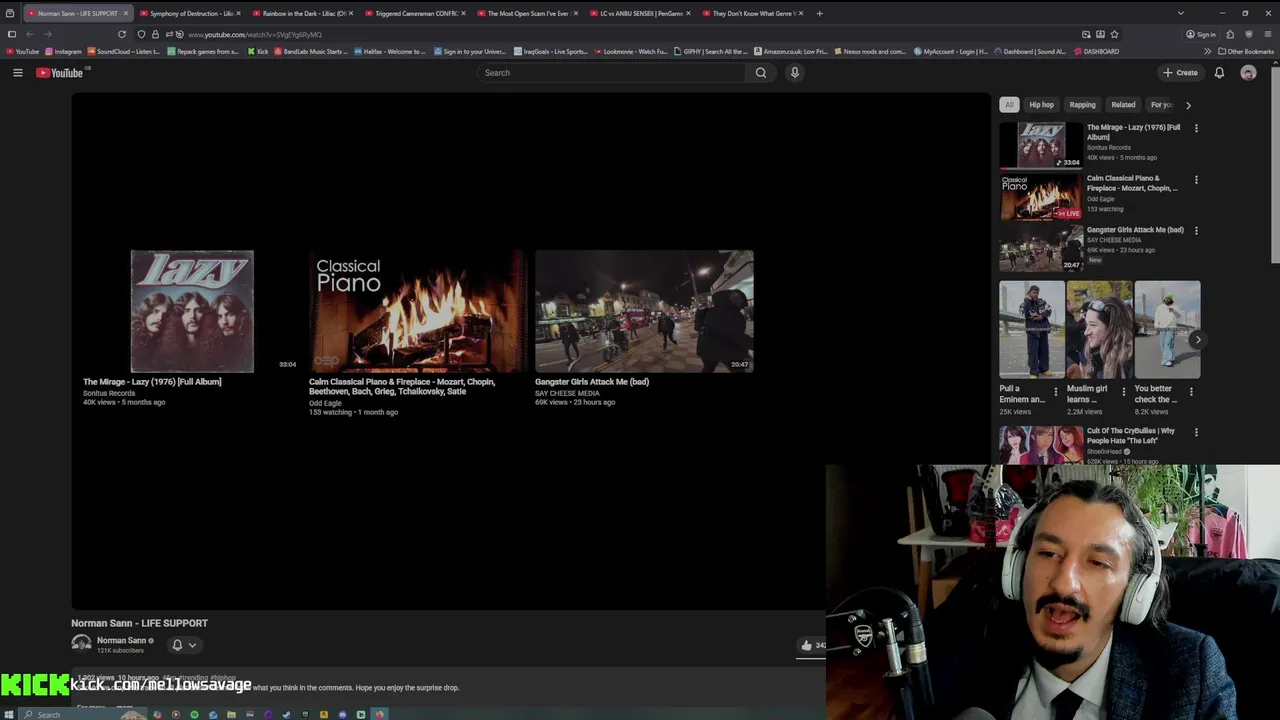1280x720 pixels.
Task: Show more filter chips with right arrow
Action: tap(1188, 105)
